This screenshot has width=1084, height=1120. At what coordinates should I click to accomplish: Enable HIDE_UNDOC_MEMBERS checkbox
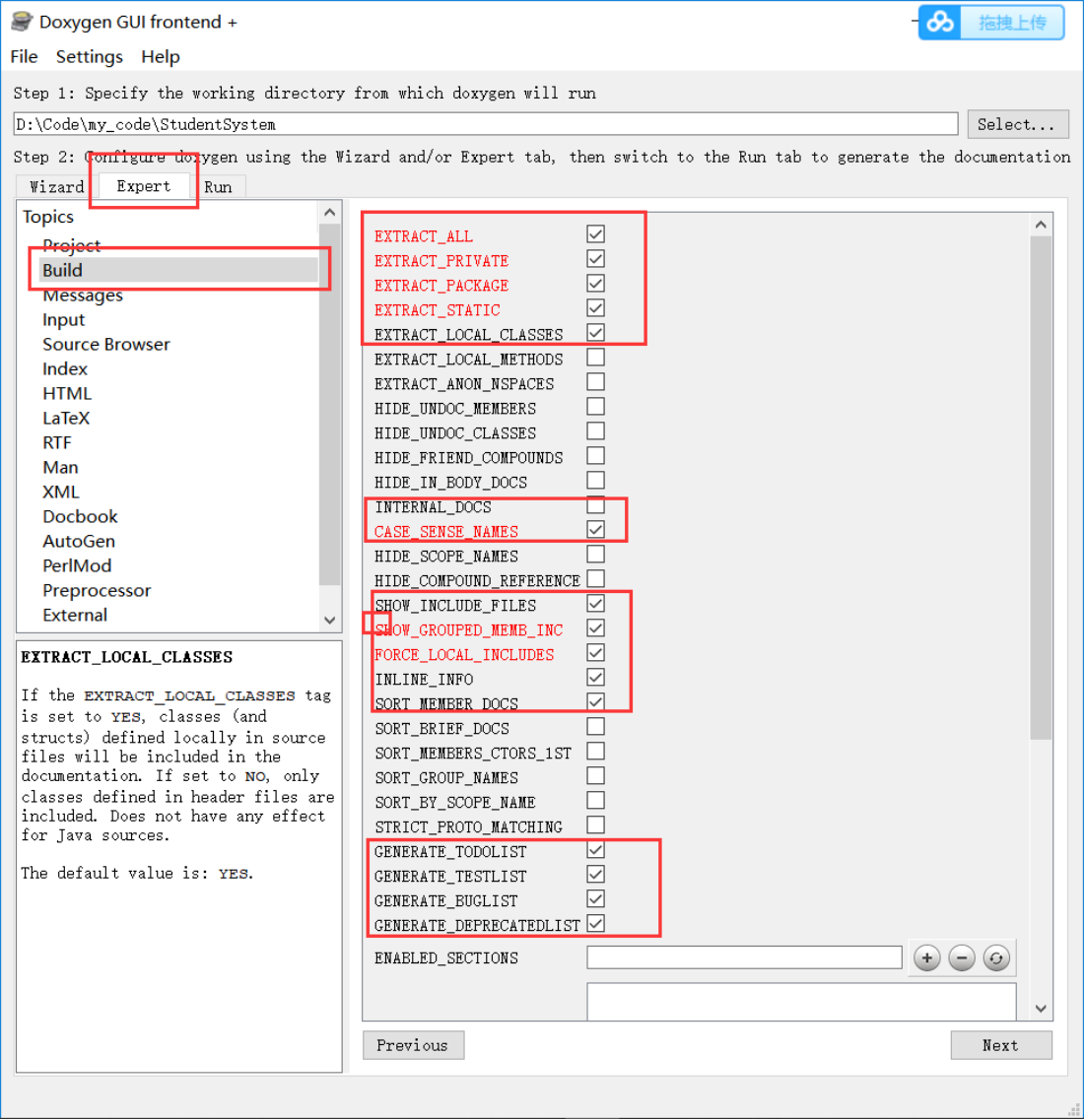pyautogui.click(x=595, y=407)
